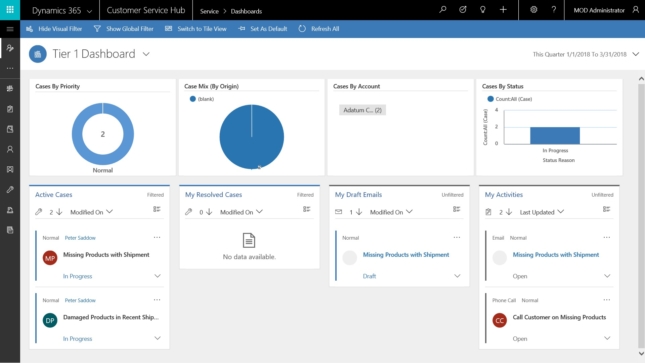
Task: Click the edit pencil icon in Active Cases
Action: (39, 212)
